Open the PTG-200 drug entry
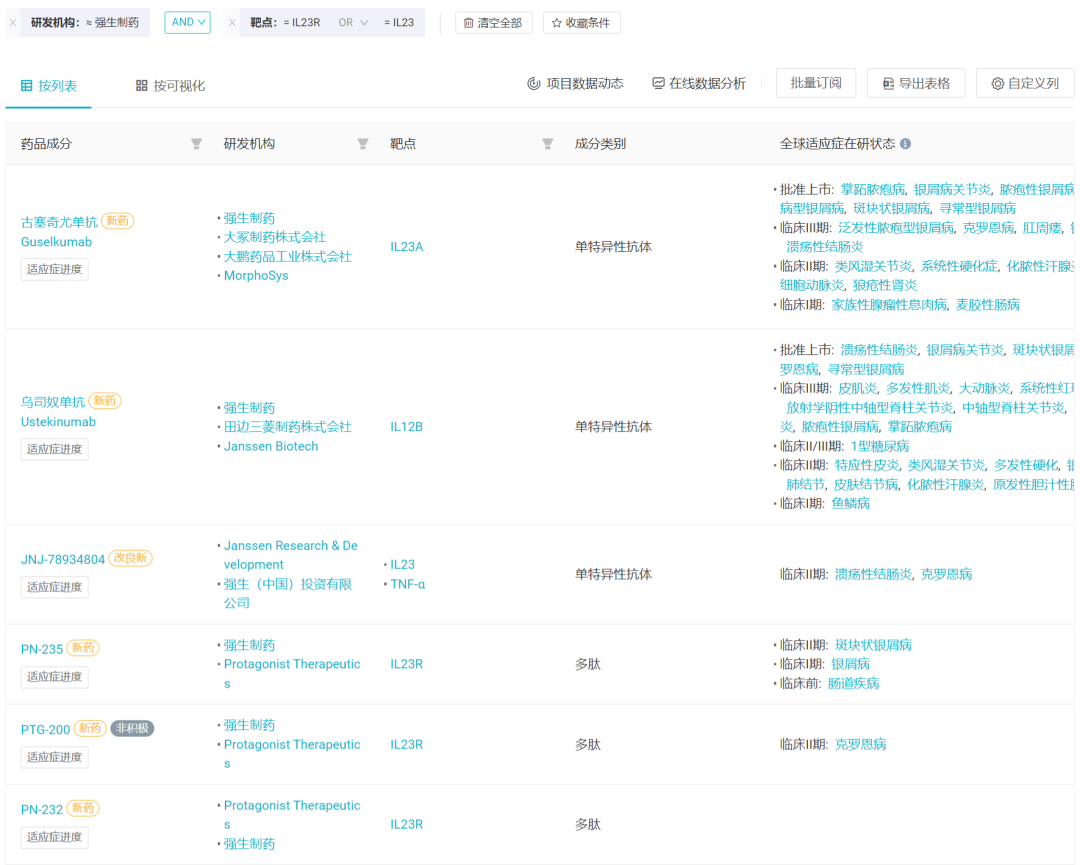 pos(45,729)
